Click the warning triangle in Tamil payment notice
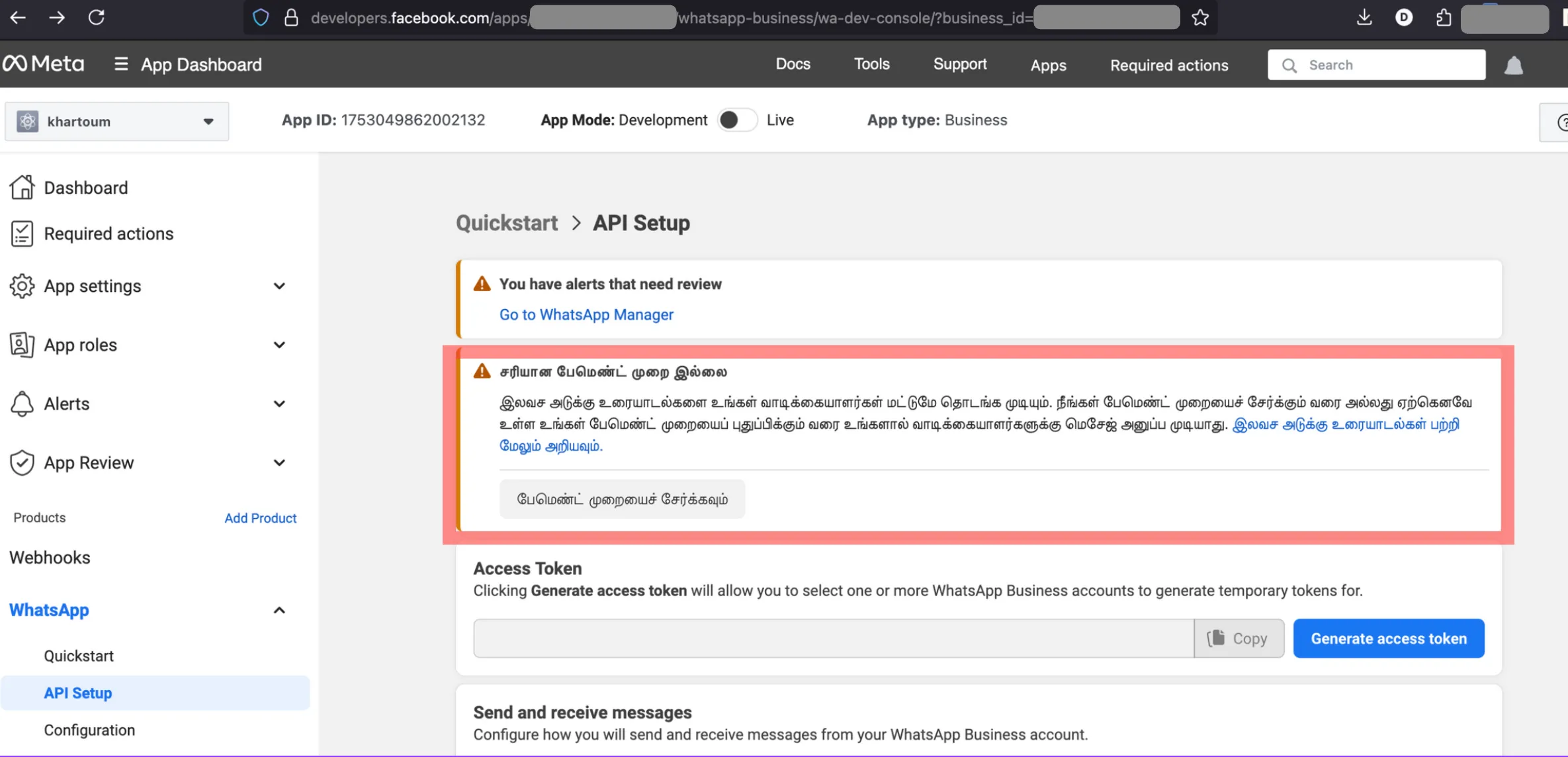The height and width of the screenshot is (757, 1568). click(482, 371)
